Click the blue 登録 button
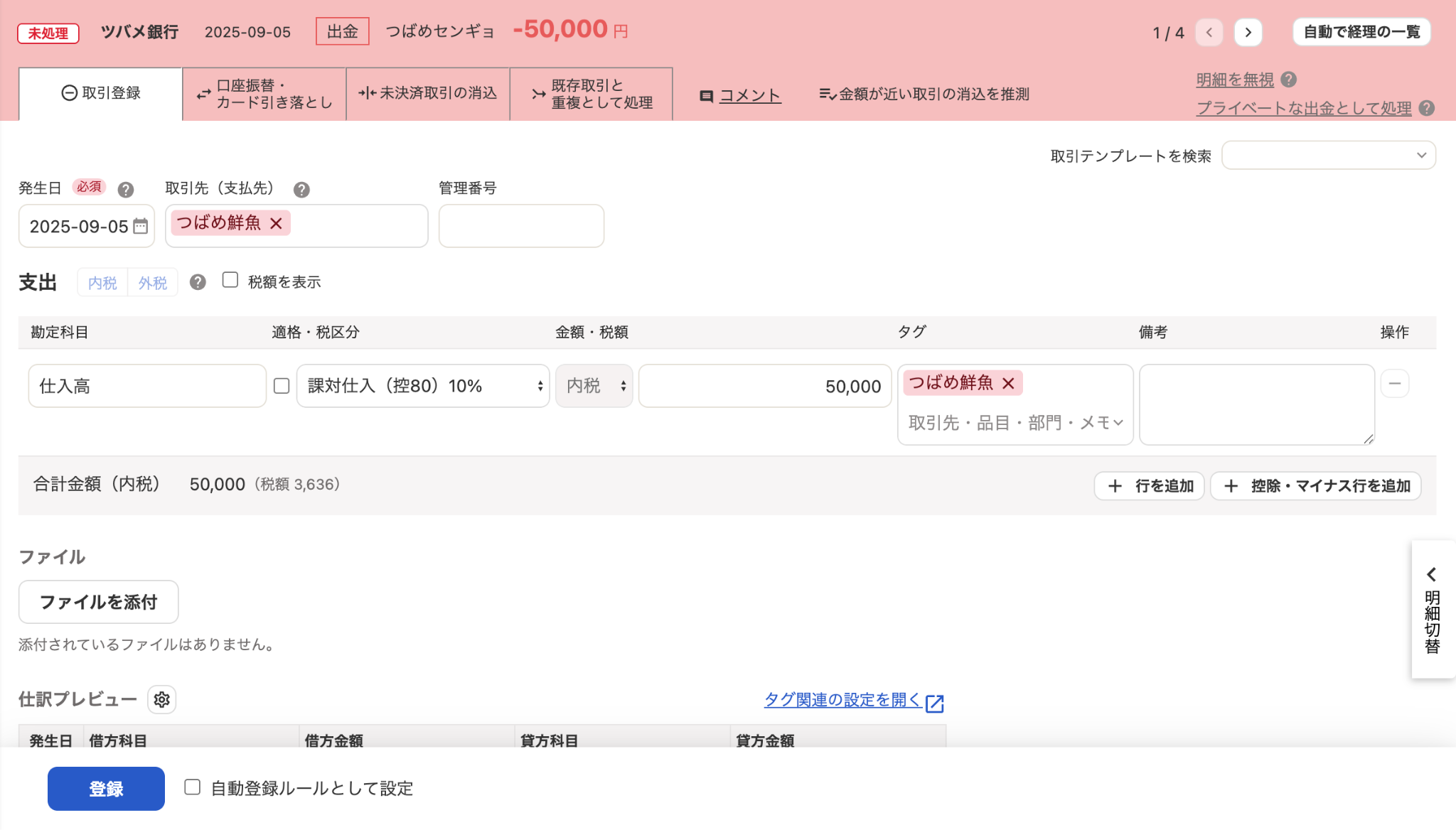1456x830 pixels. [106, 789]
